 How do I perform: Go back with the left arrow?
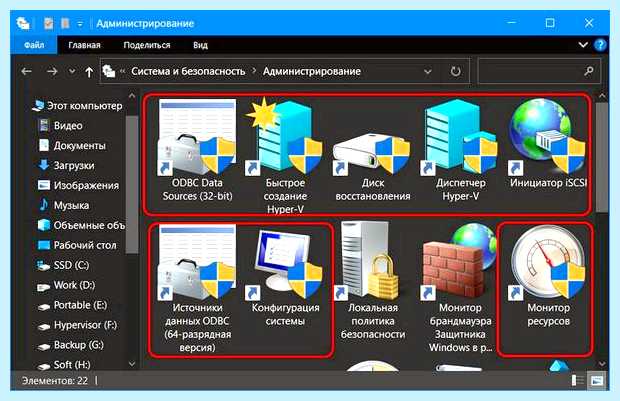pos(26,72)
